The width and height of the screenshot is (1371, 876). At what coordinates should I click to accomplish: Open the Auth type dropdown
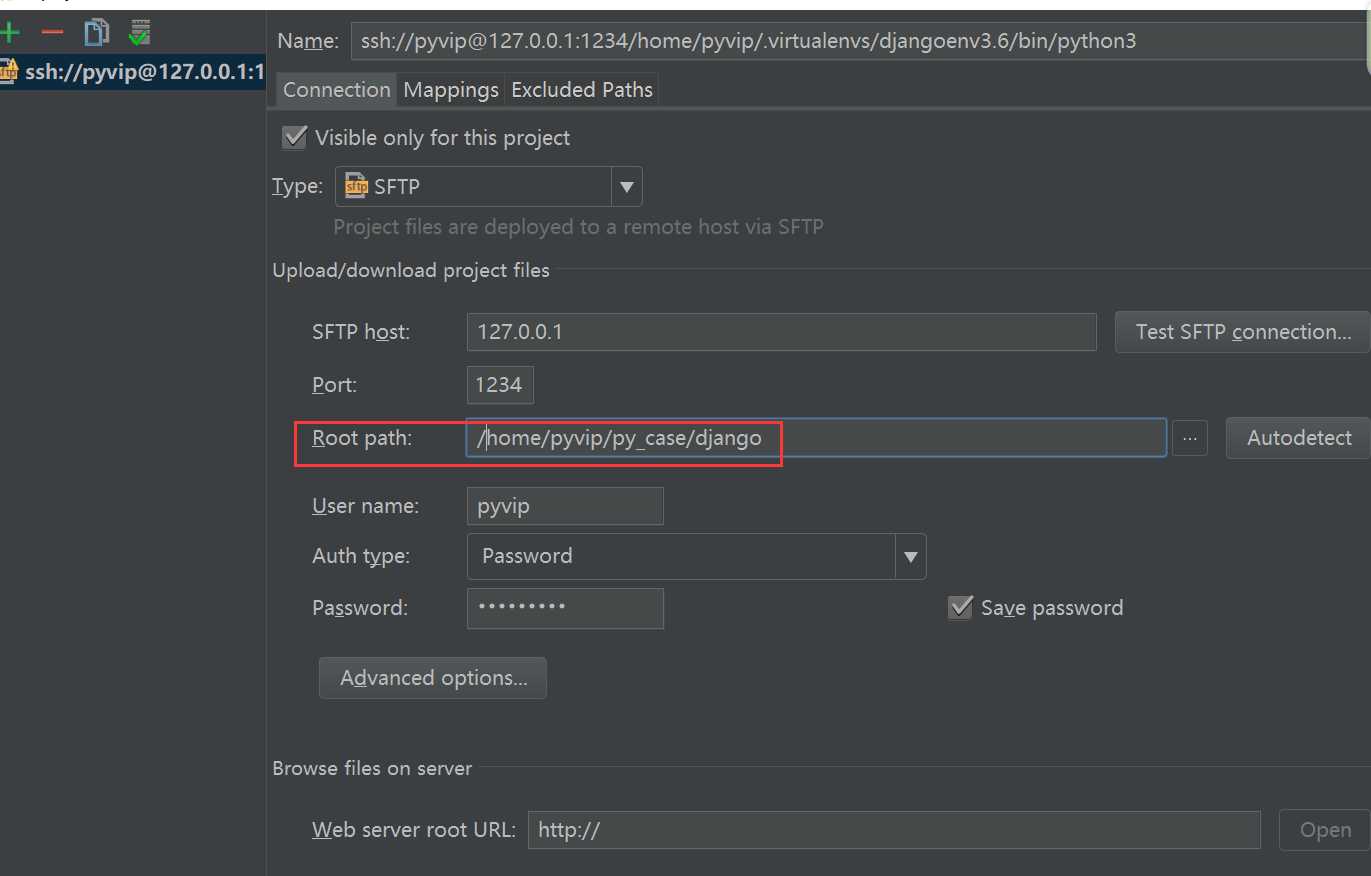[696, 556]
